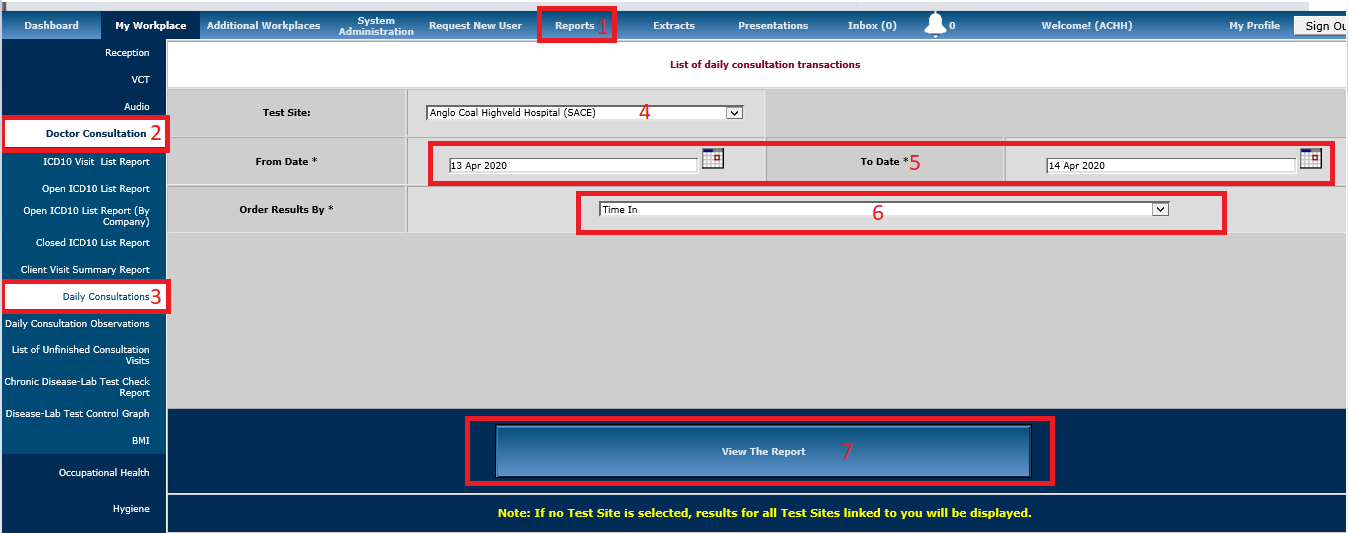
Task: Open Open ICD10 List Report (By Company)
Action: tap(84, 216)
